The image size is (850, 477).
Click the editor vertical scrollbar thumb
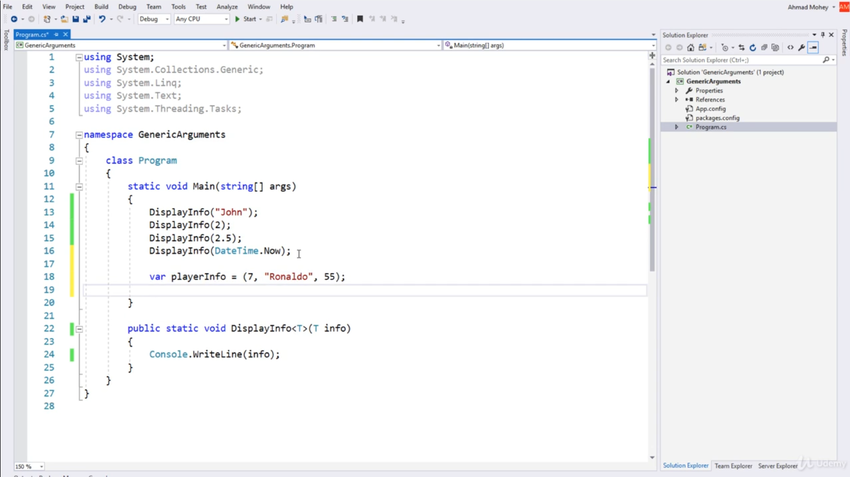652,168
